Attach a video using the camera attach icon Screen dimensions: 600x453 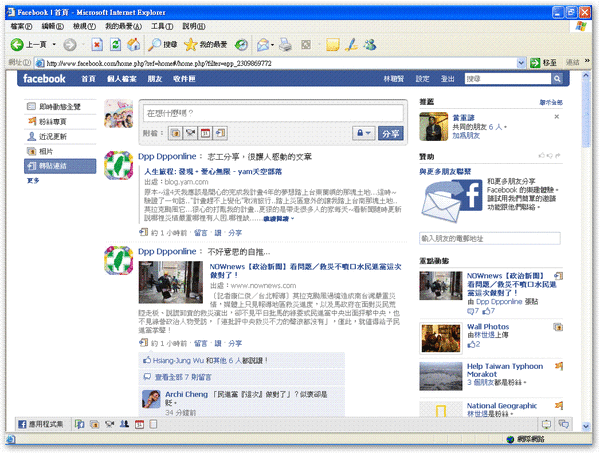[191, 133]
